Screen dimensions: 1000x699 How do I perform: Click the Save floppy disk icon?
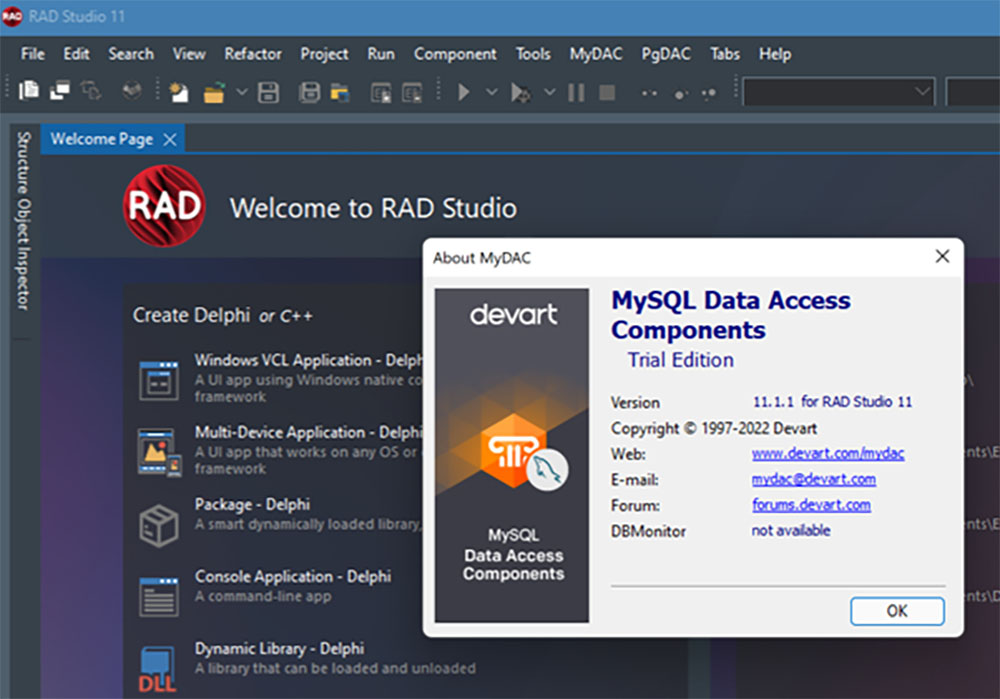[x=268, y=92]
